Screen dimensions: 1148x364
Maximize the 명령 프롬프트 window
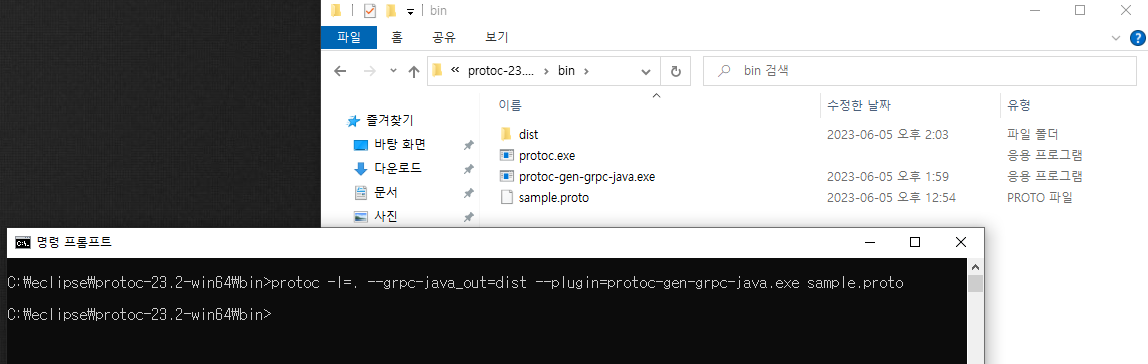[914, 242]
